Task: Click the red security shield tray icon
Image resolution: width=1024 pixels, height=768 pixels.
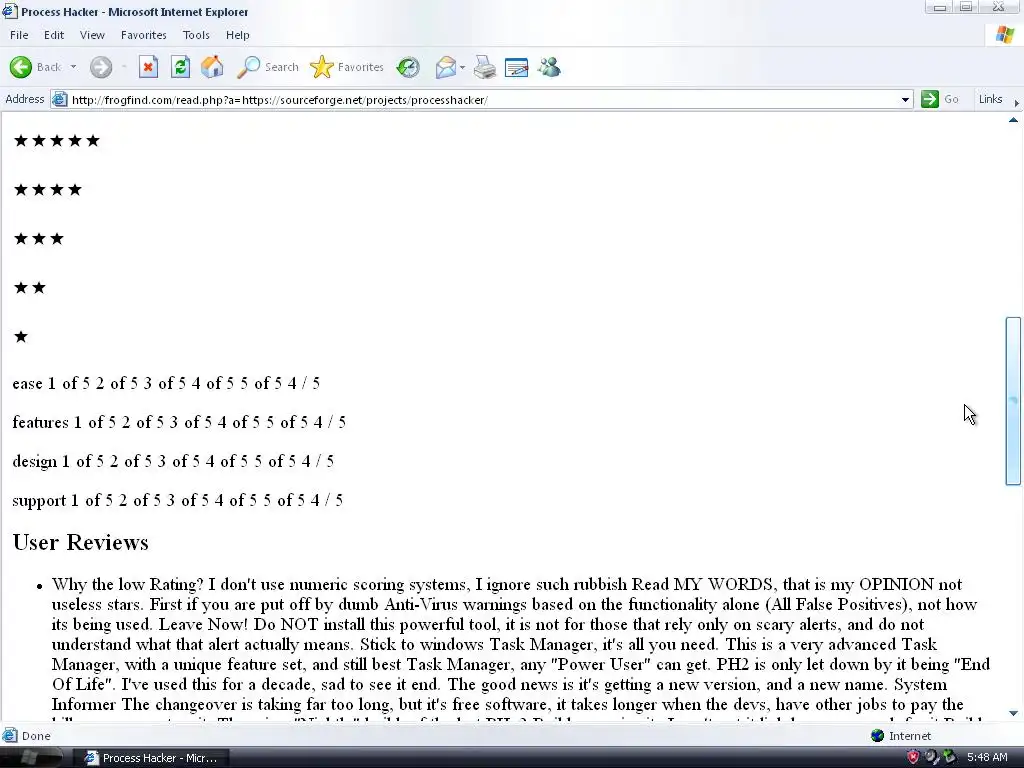Action: [913, 757]
